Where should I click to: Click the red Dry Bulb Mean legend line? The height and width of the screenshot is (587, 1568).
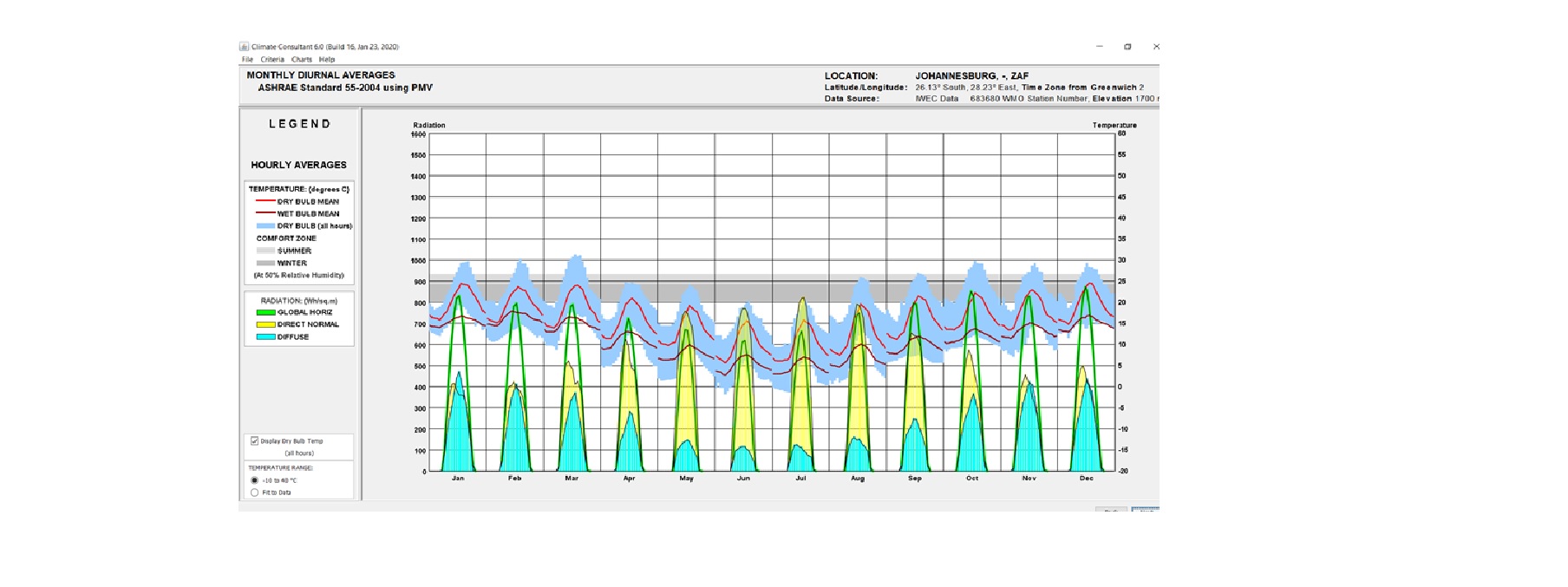tap(265, 201)
